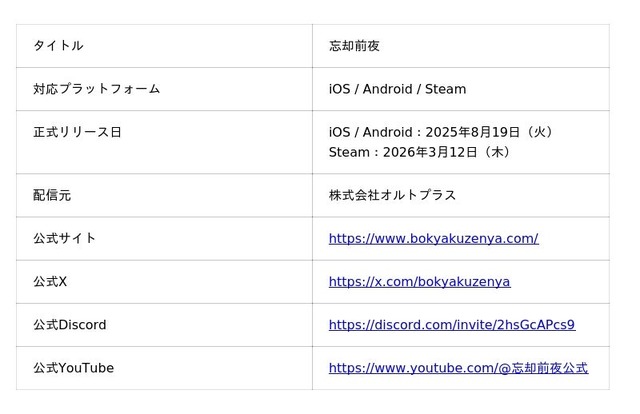Select the title text 忘却前夜
Screen dimensions: 640x414
354,46
